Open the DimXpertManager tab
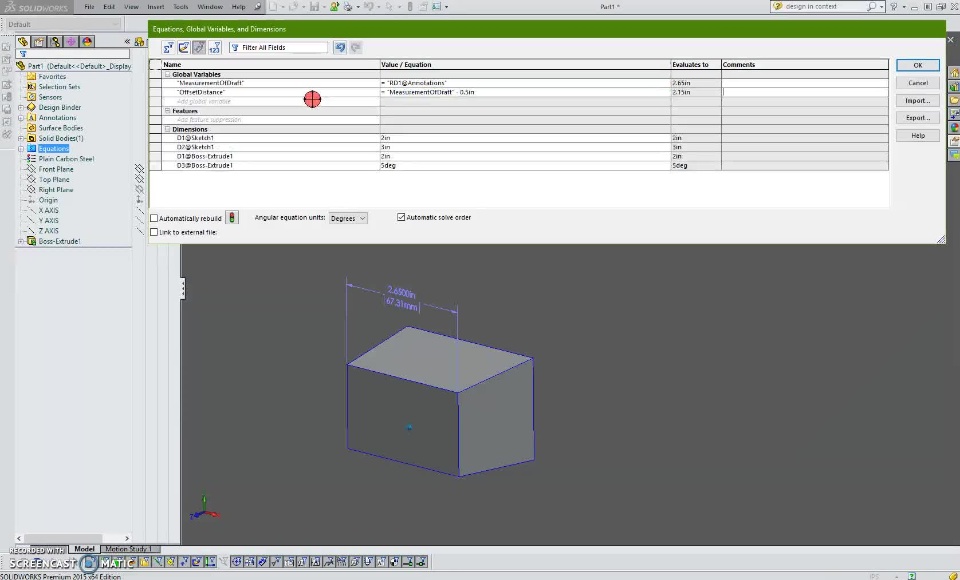960x580 pixels. (71, 42)
